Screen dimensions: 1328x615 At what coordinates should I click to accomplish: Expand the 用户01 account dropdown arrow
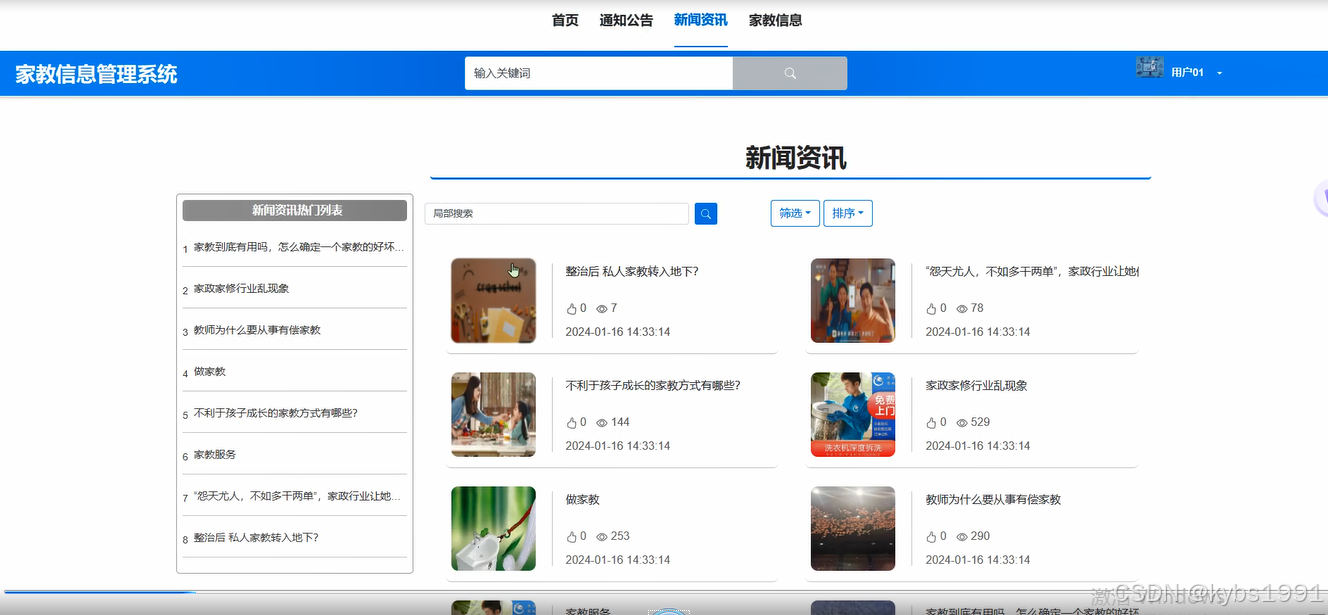coord(1220,73)
